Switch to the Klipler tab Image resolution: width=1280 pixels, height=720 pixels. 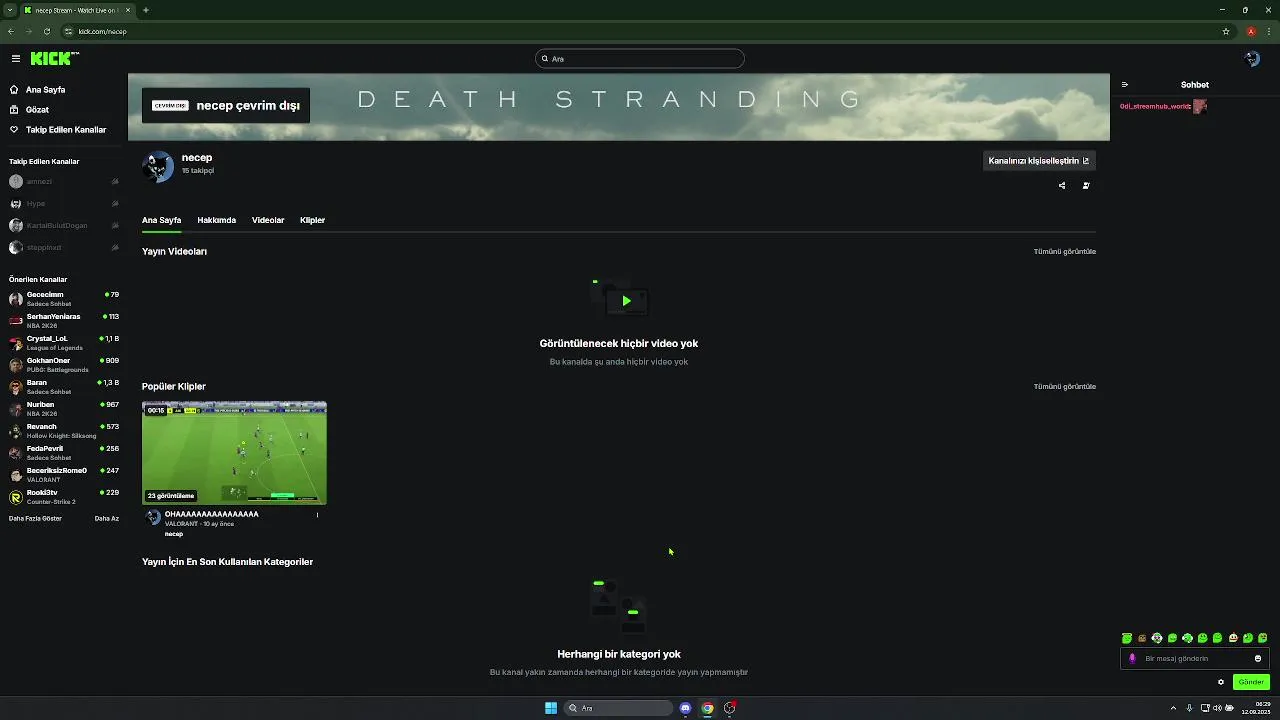coord(312,220)
